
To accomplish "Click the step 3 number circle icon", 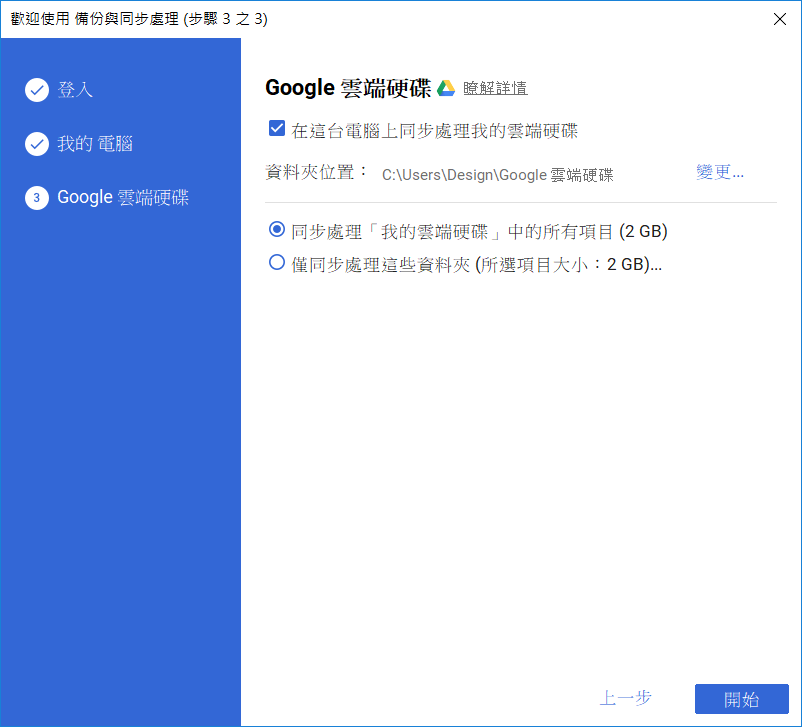I will click(37, 197).
